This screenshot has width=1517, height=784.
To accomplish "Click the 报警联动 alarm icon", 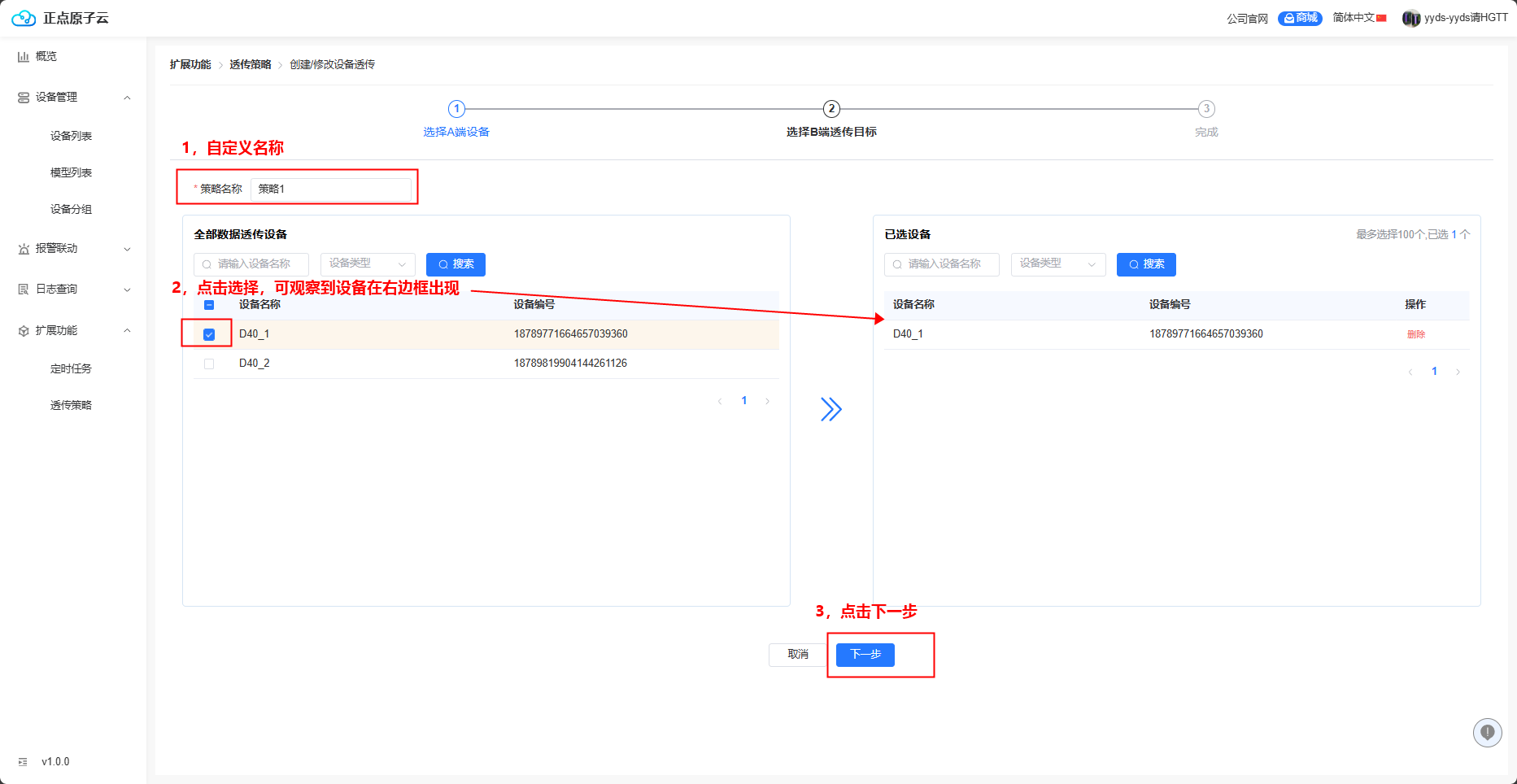I will (24, 249).
